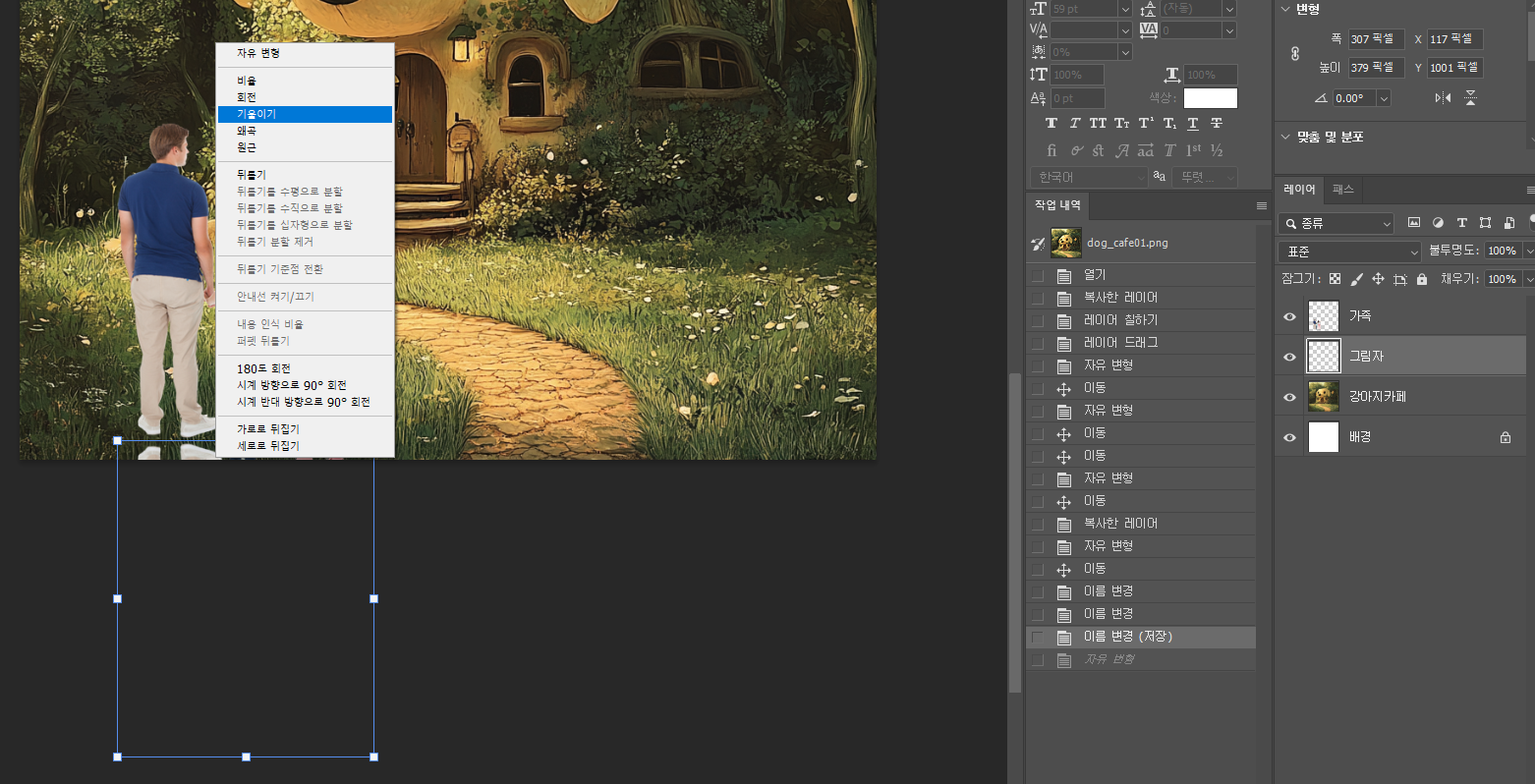Choose 세로로 뒤집기 menu item
The width and height of the screenshot is (1535, 784).
click(x=268, y=446)
